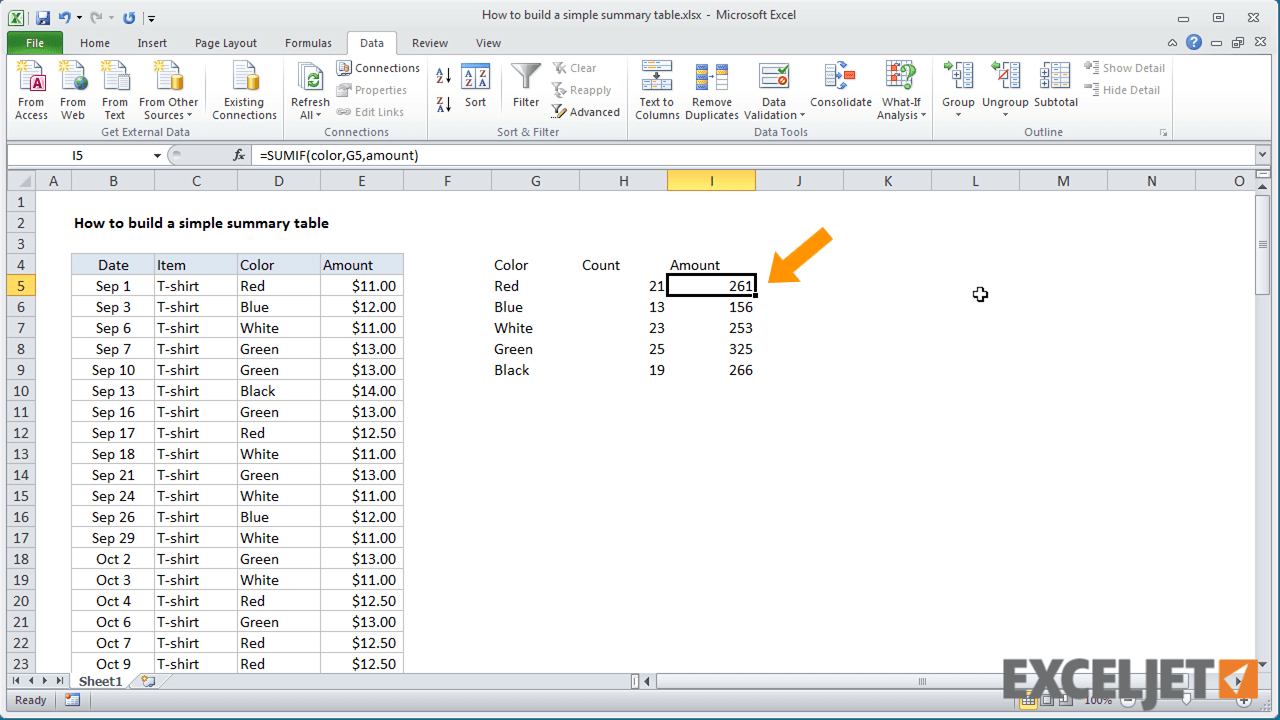Open the What-If Analysis dropdown
The image size is (1280, 720).
pos(900,88)
